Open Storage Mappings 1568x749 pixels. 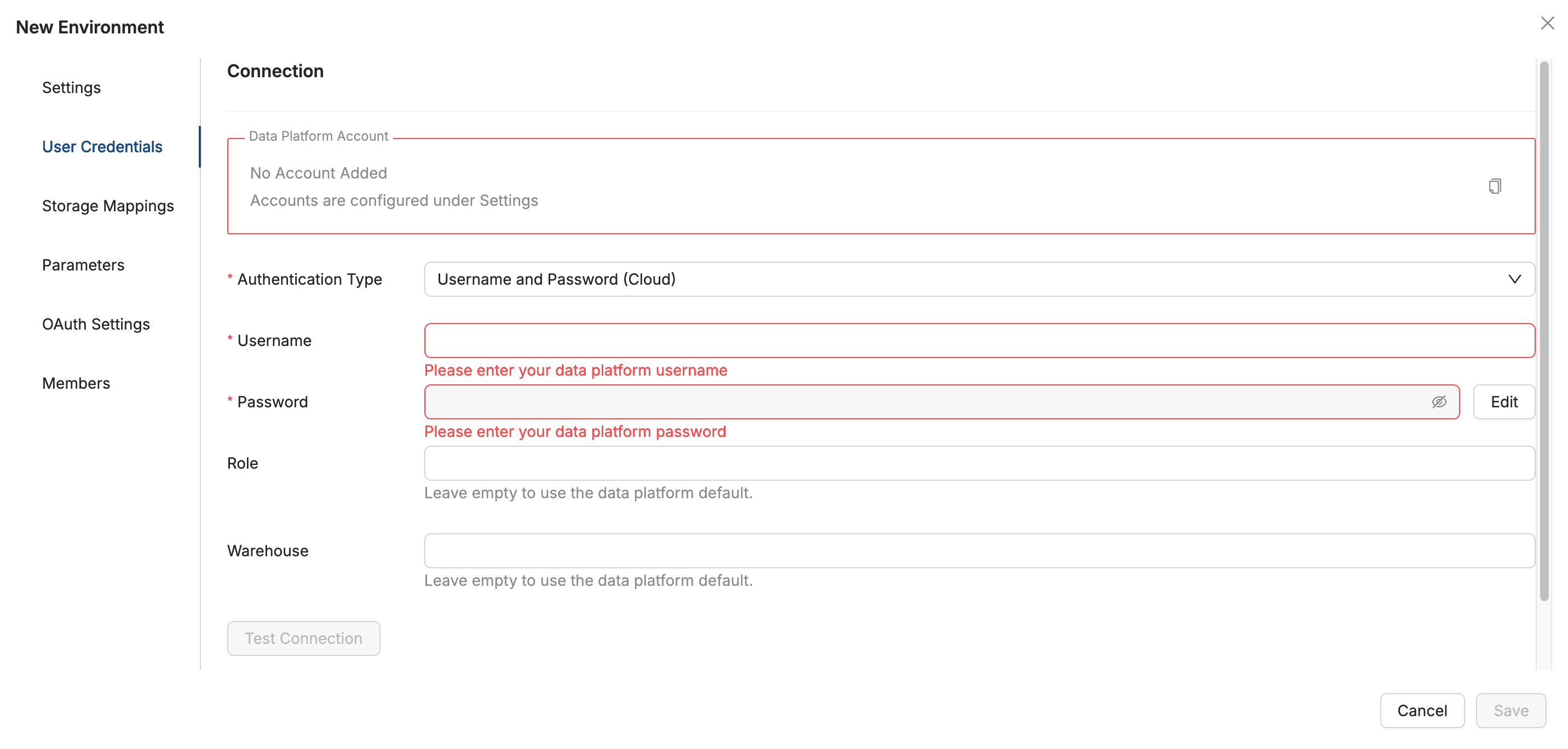[108, 206]
